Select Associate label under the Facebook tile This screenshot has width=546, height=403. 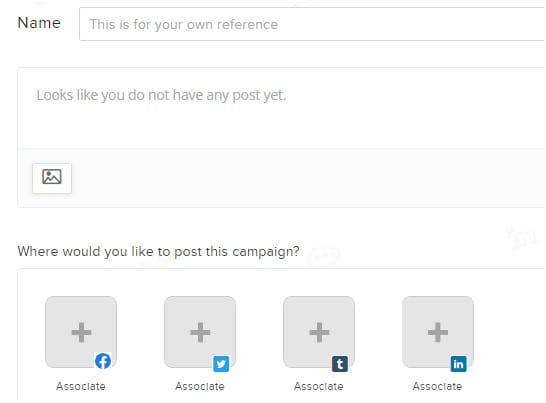pyautogui.click(x=81, y=386)
